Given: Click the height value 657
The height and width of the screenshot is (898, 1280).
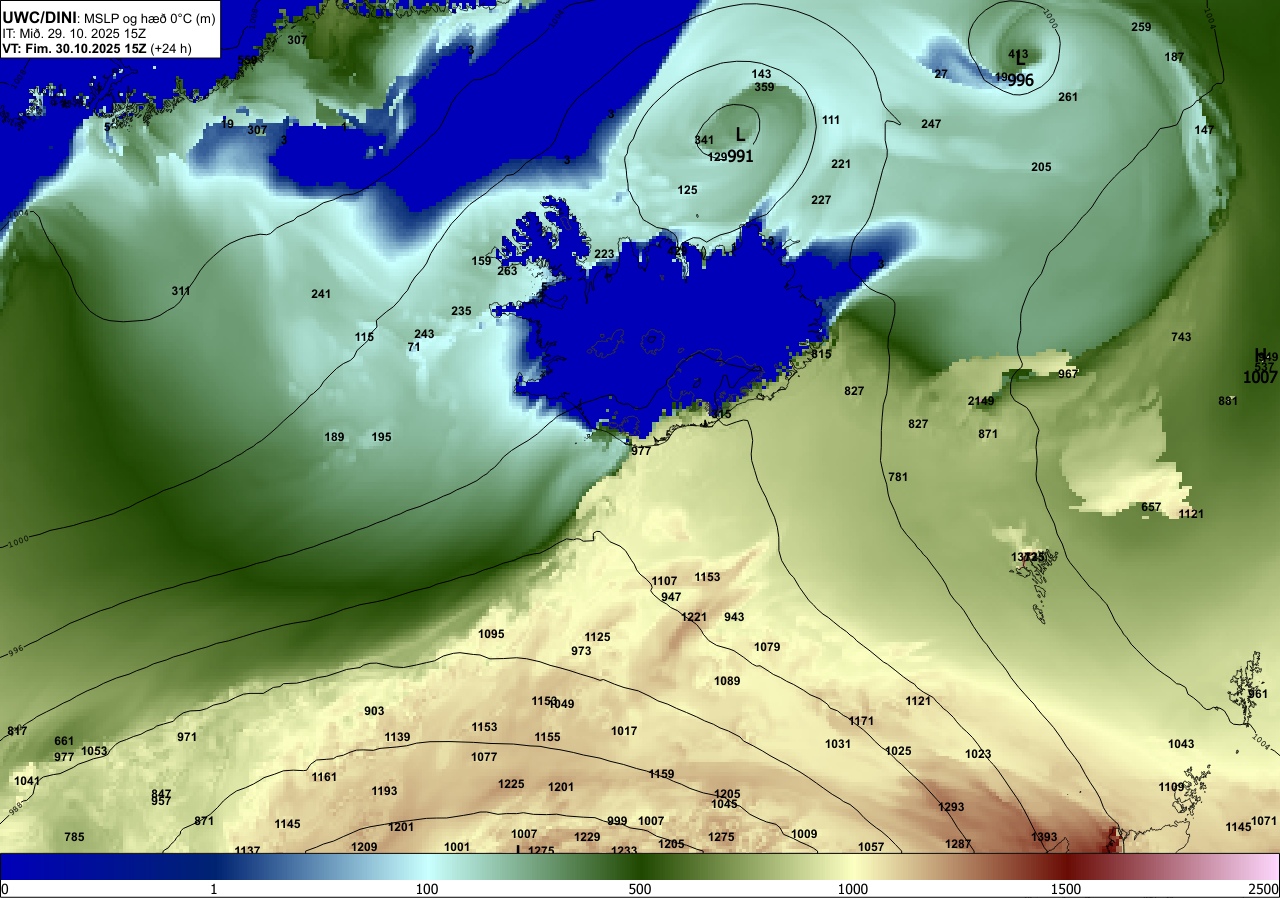Looking at the screenshot, I should pos(1151,507).
